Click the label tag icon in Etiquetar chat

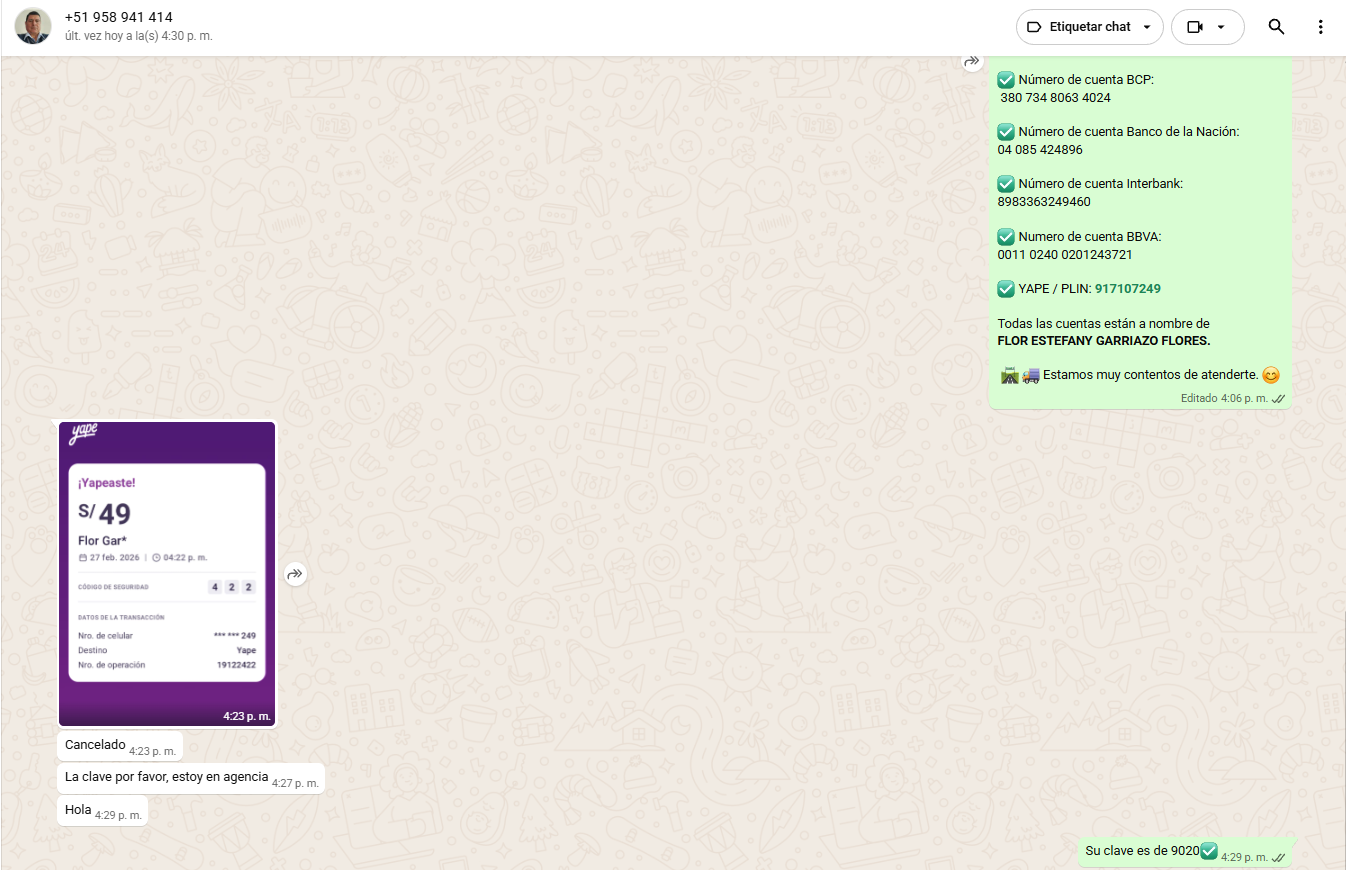[1034, 27]
